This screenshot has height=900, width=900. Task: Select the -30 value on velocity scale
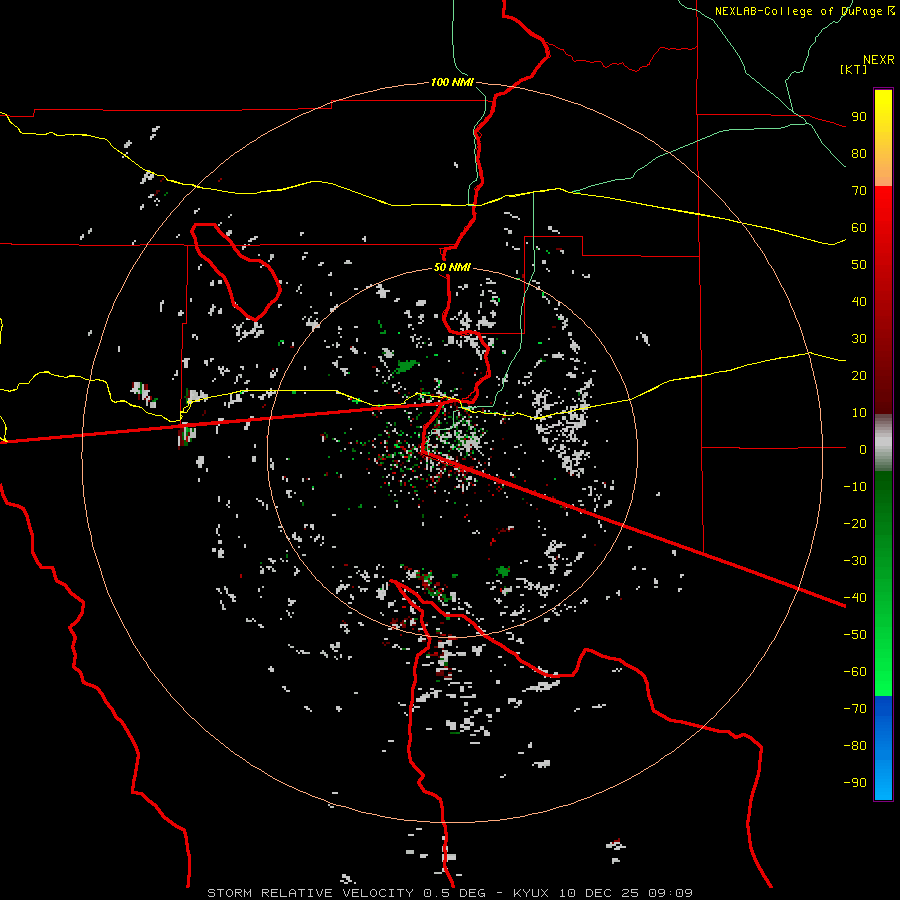click(855, 561)
